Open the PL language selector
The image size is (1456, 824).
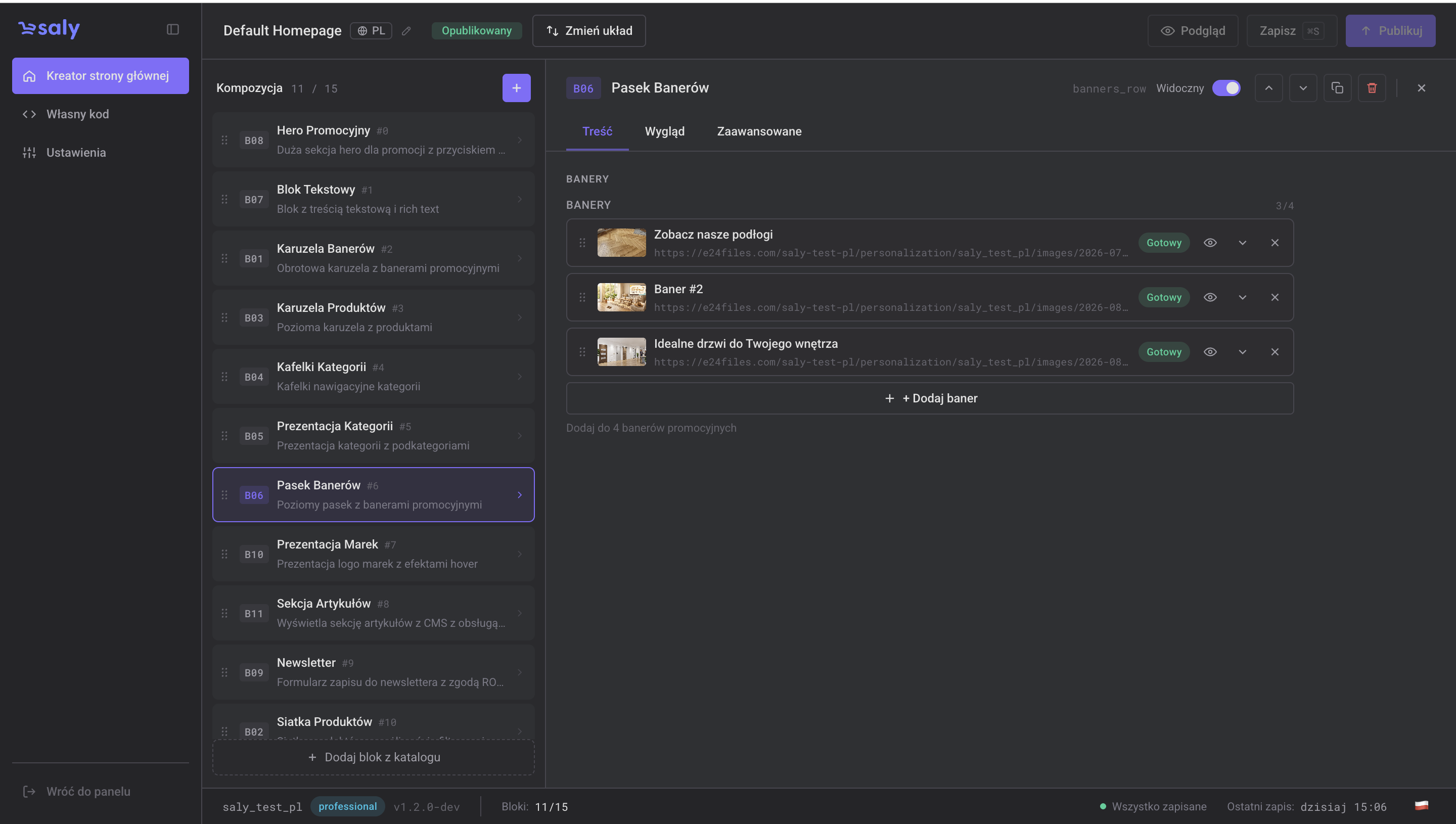(371, 30)
